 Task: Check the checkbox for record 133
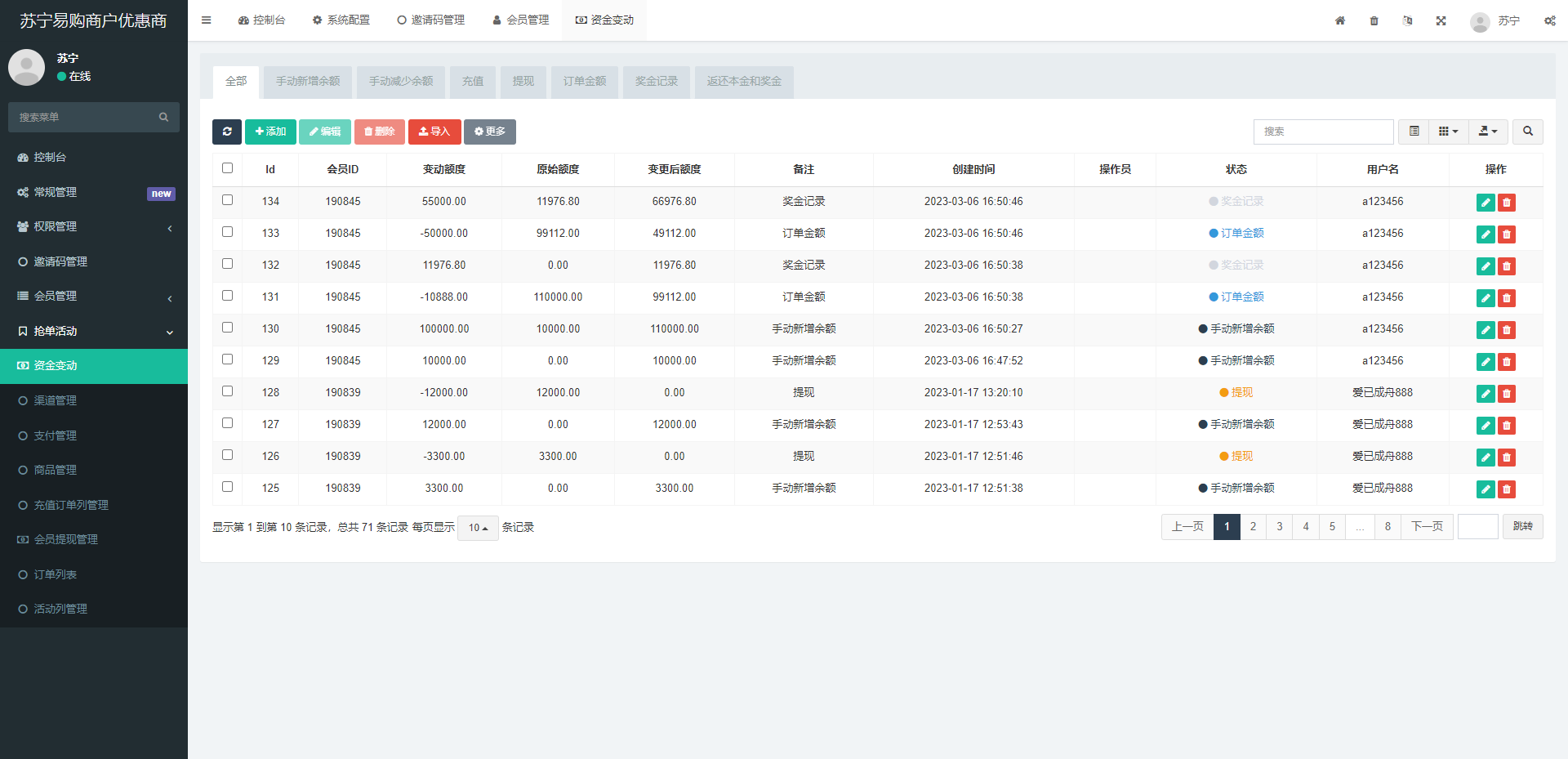[228, 232]
